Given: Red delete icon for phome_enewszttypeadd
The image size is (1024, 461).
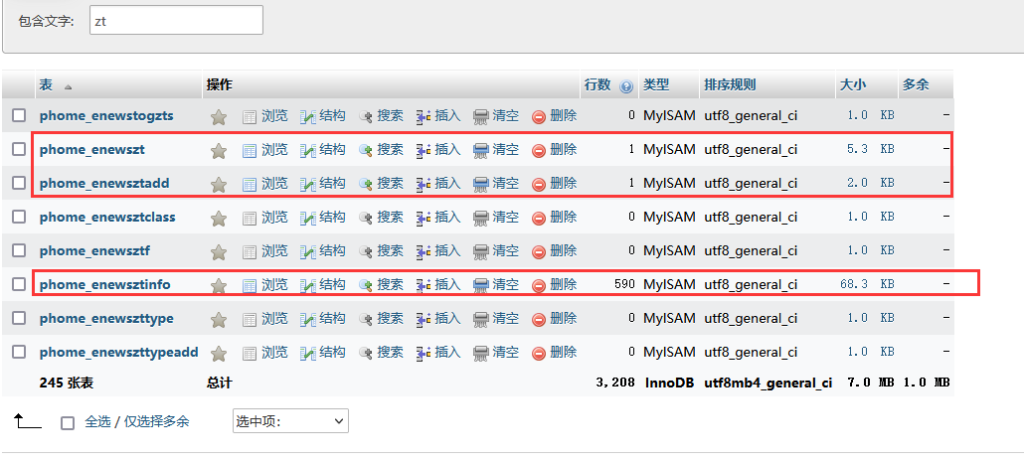Looking at the screenshot, I should click(x=539, y=353).
